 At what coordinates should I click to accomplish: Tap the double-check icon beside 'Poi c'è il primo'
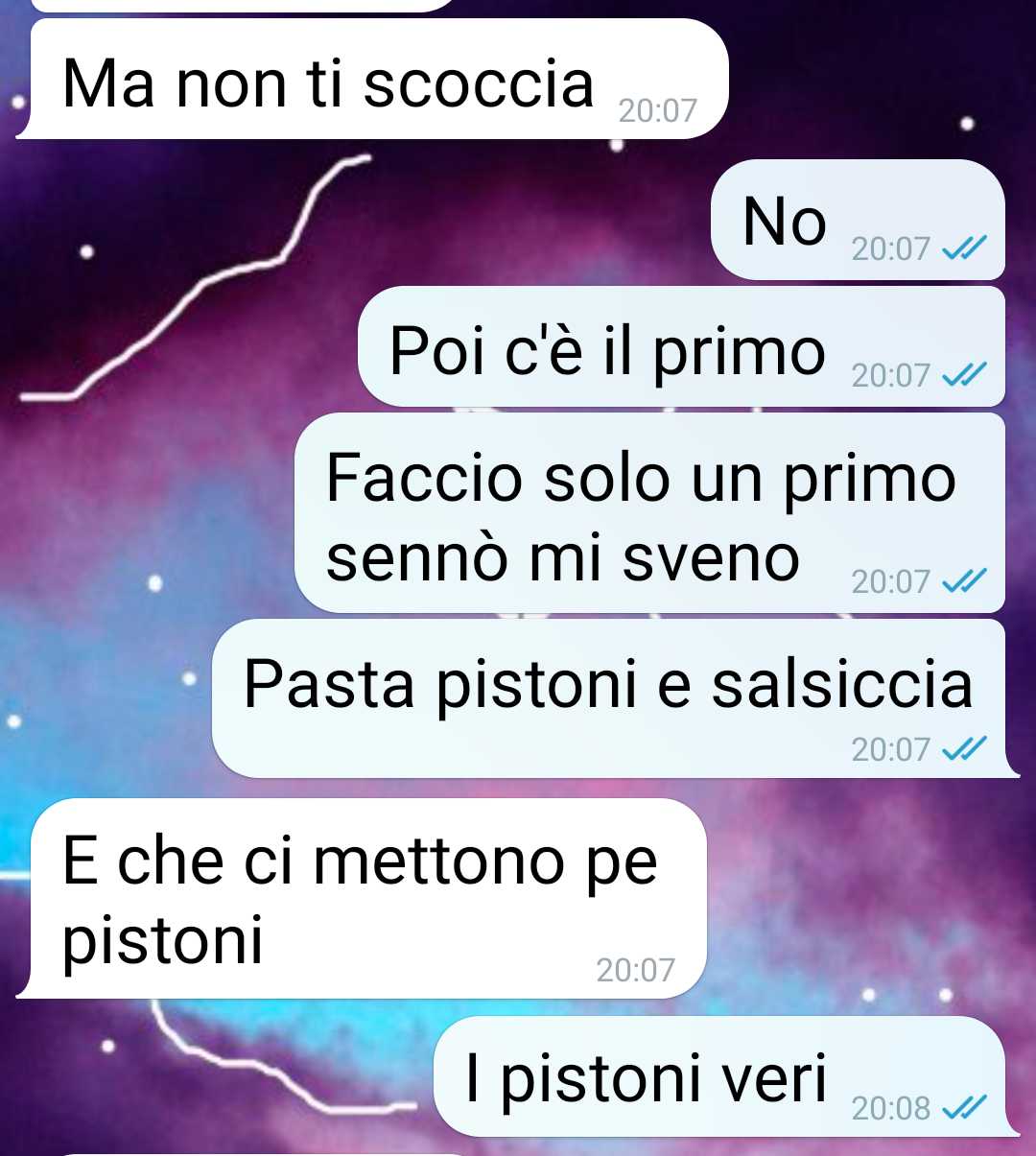click(964, 375)
